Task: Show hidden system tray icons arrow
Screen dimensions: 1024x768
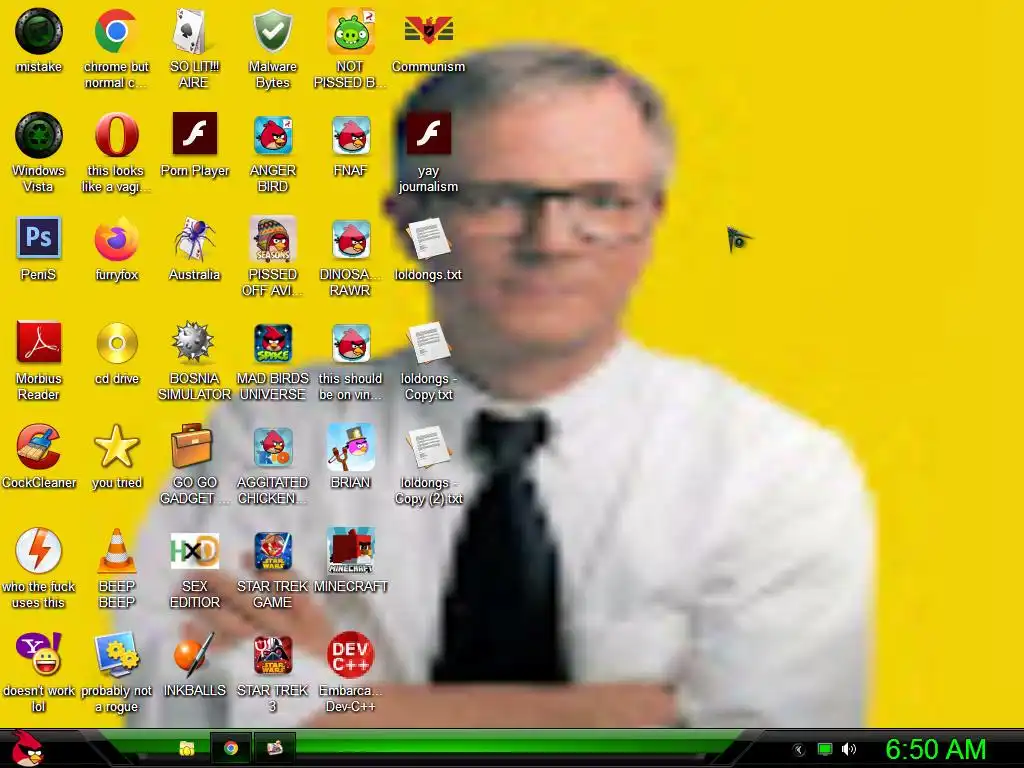Action: (x=798, y=750)
